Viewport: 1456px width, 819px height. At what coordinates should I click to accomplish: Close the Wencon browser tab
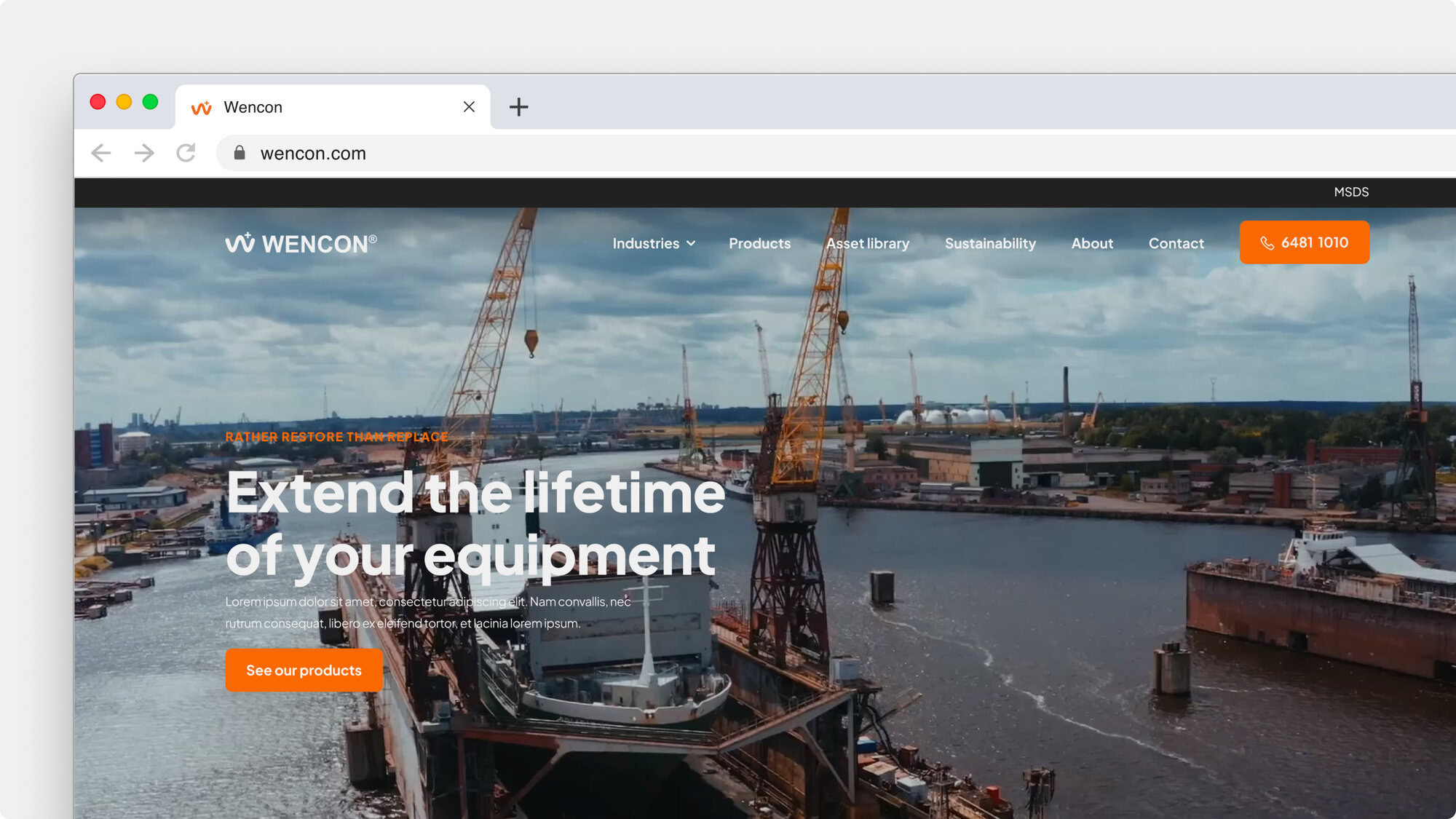click(x=469, y=107)
